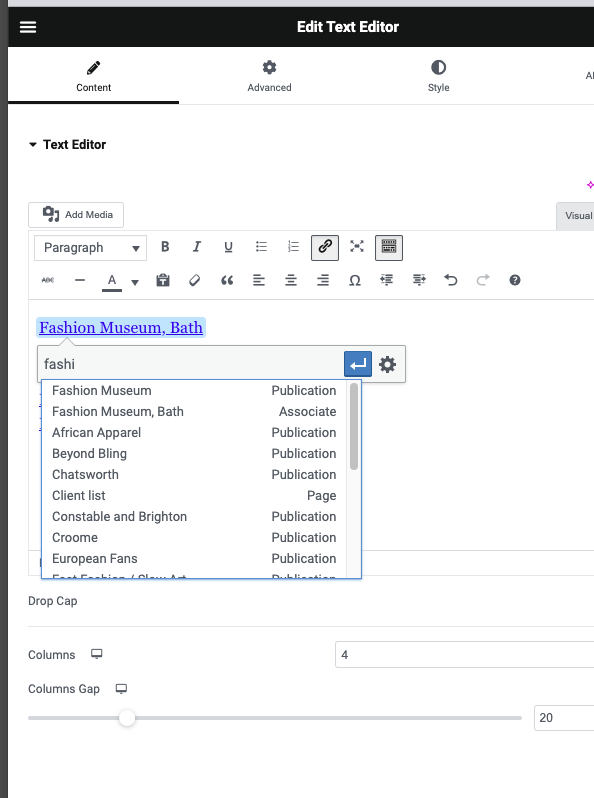Toggle the toolbar toggle (kitchen sink) icon
Viewport: 594px width, 798px height.
pyautogui.click(x=389, y=247)
